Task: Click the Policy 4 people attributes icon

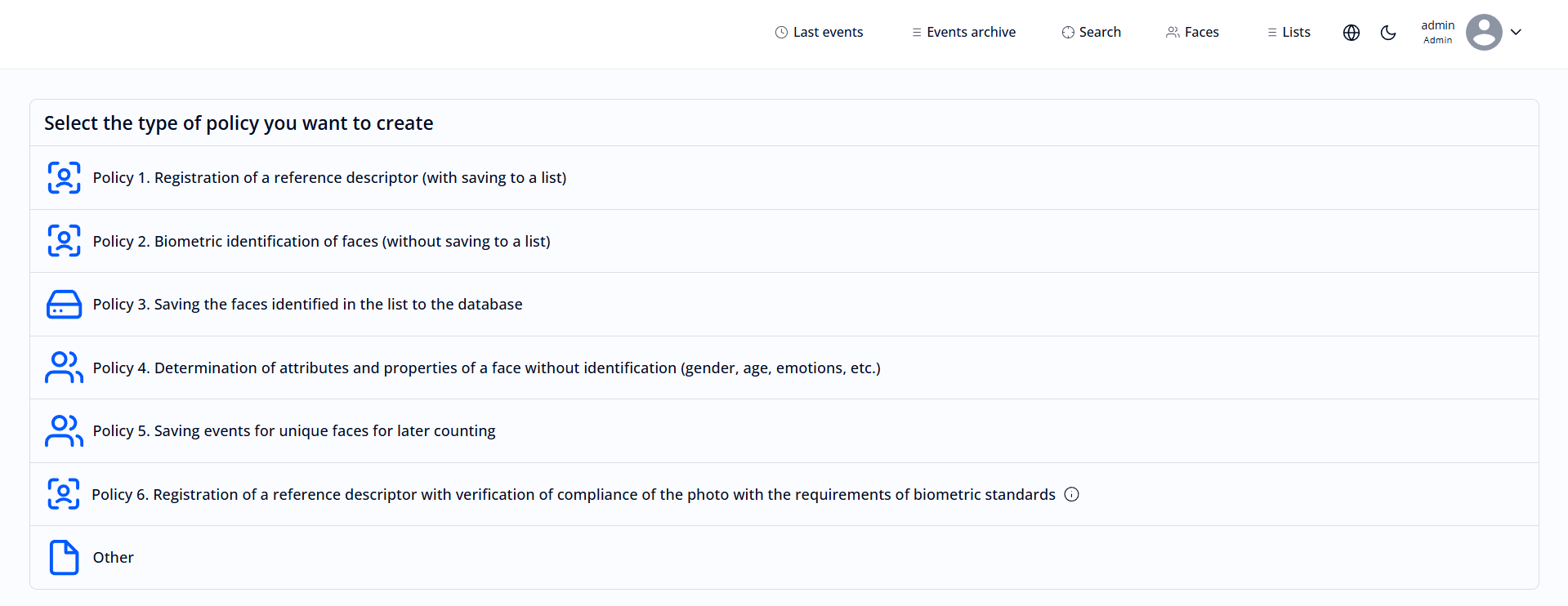Action: coord(64,368)
